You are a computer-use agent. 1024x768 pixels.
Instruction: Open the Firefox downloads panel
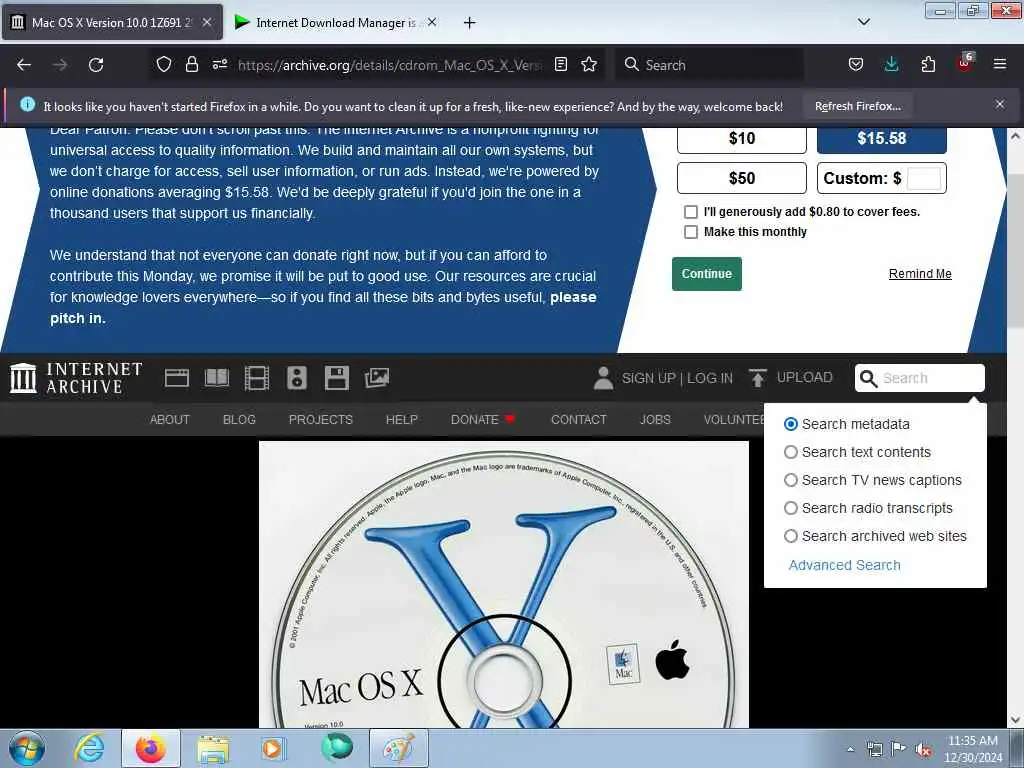[891, 64]
